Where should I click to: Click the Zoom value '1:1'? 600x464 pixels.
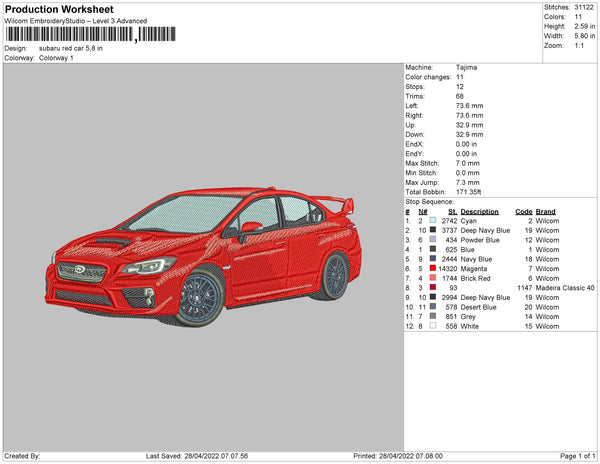coord(579,46)
